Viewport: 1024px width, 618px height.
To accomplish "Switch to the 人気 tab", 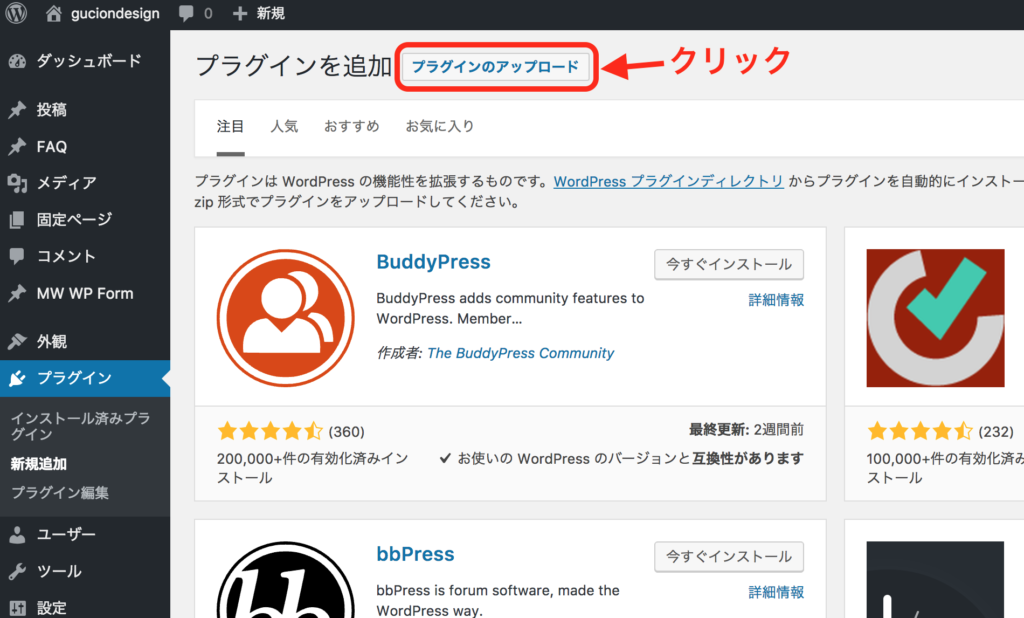I will 284,126.
